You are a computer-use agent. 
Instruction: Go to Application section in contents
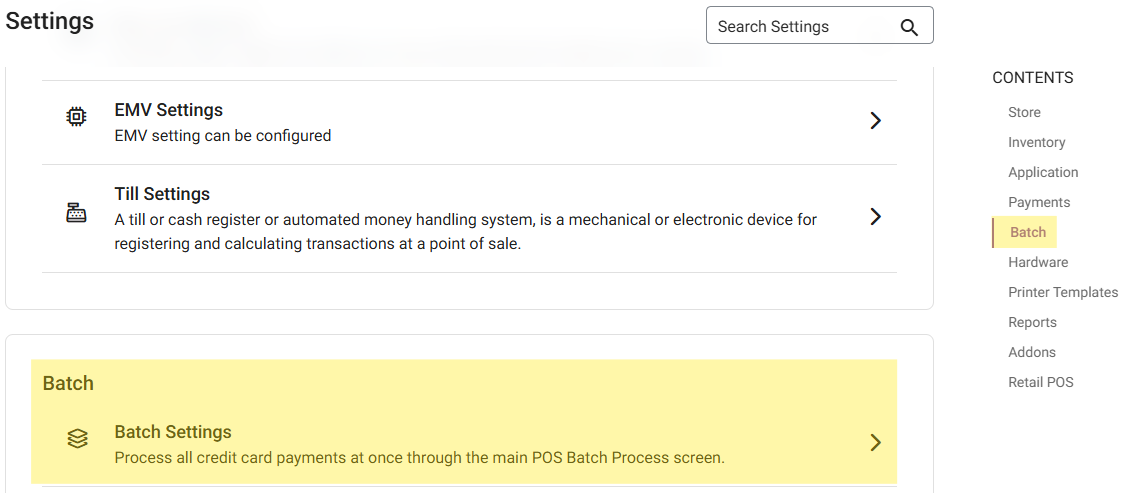[x=1043, y=172]
